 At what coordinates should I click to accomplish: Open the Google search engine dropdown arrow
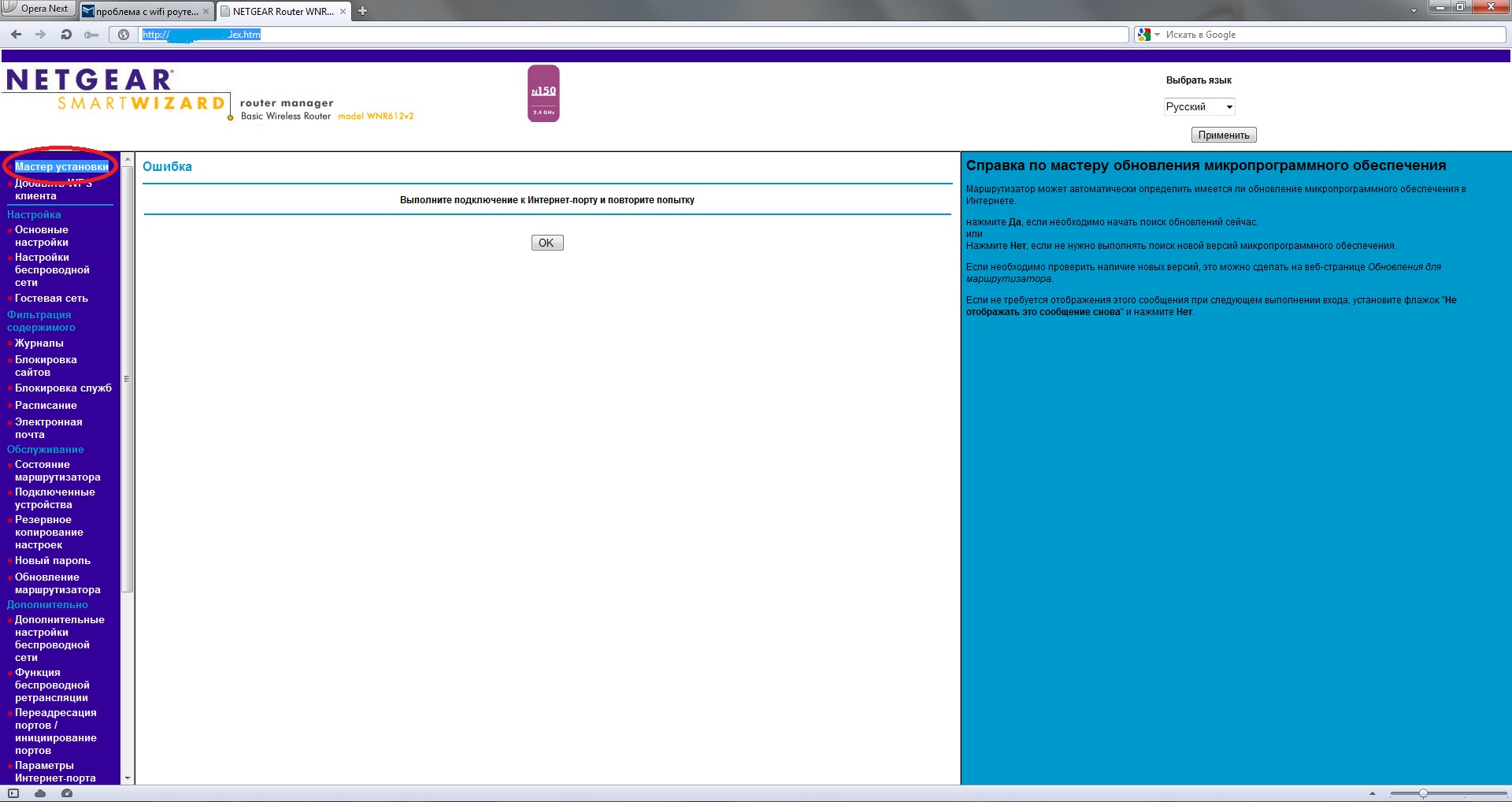[x=1157, y=35]
